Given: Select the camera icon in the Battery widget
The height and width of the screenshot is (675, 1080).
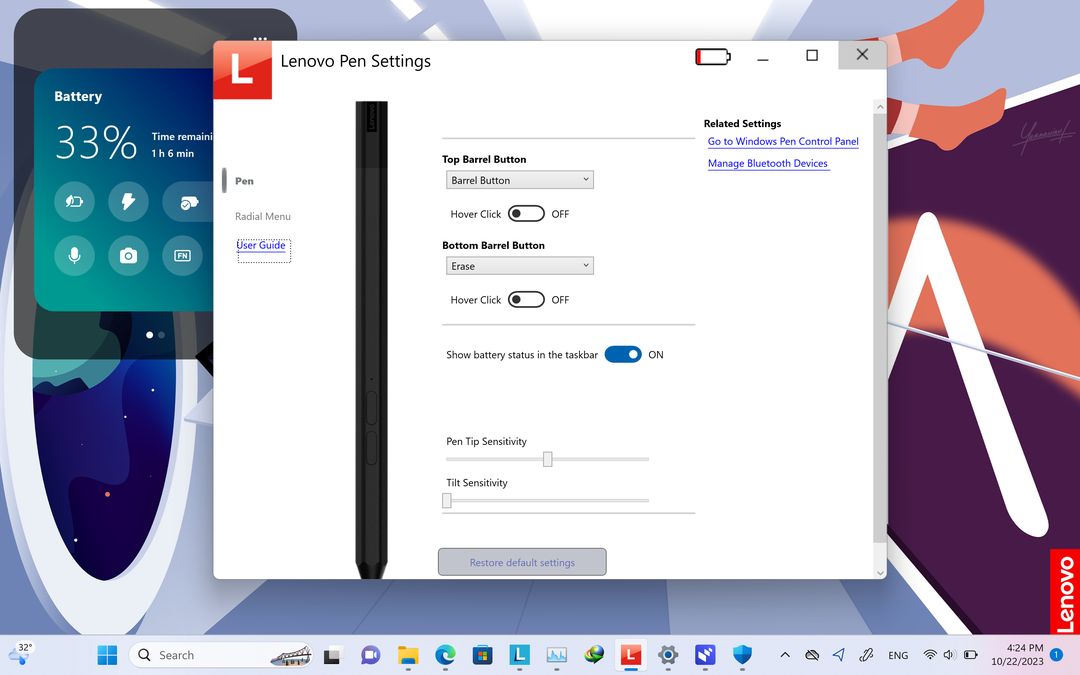Looking at the screenshot, I should pos(128,255).
